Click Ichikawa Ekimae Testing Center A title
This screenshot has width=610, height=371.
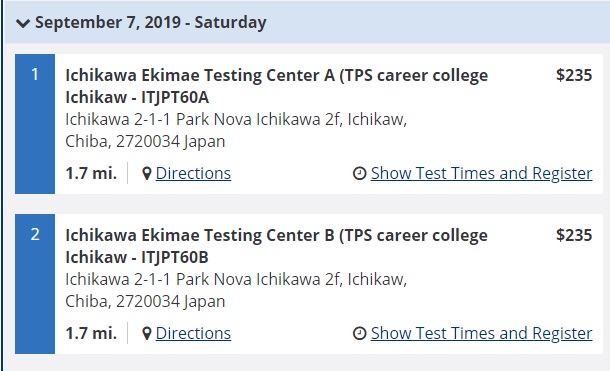(x=277, y=86)
